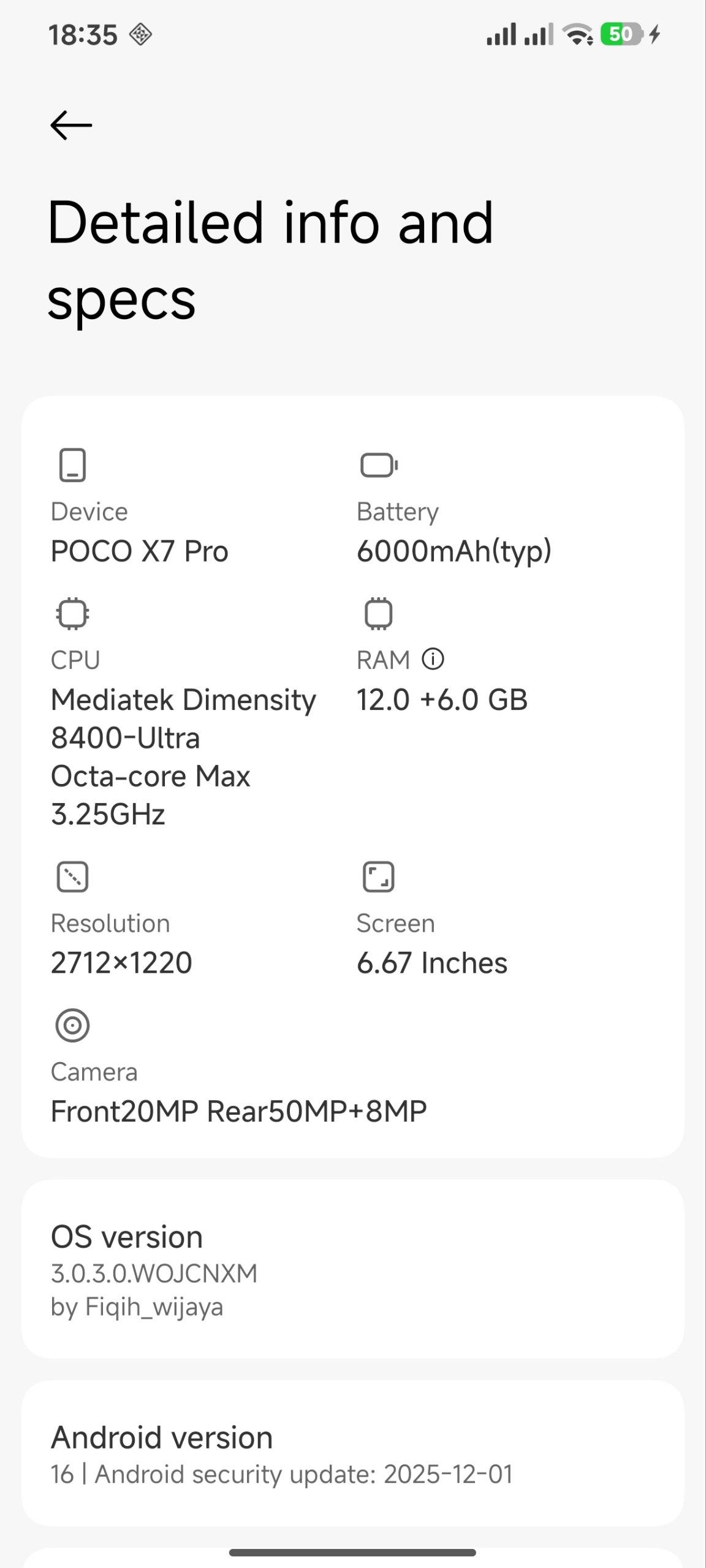This screenshot has width=706, height=1568.
Task: Tap the 6000mAh(typ) battery value
Action: tap(454, 551)
